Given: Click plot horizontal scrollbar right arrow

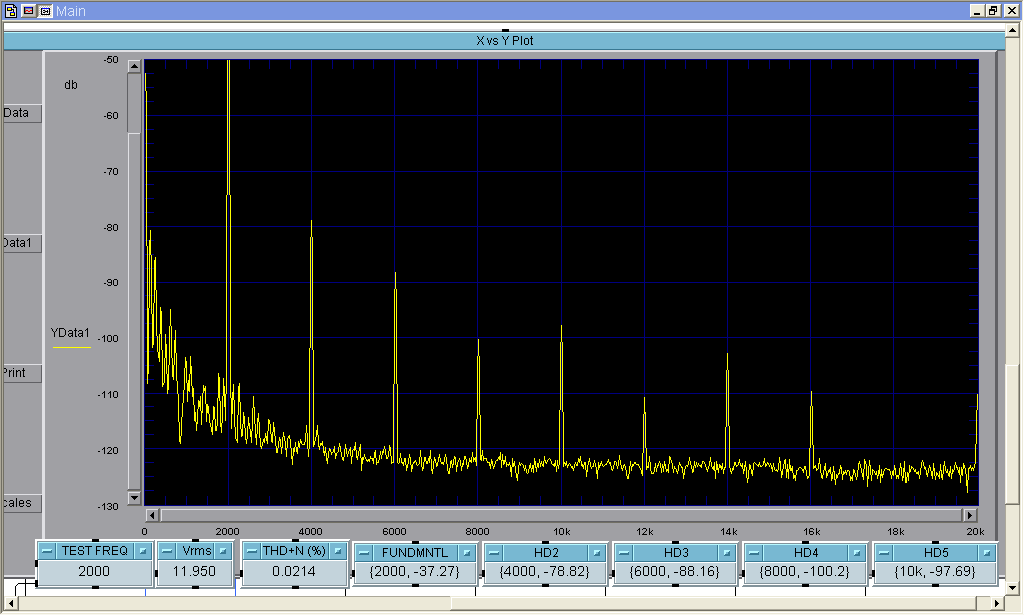Looking at the screenshot, I should [x=970, y=515].
